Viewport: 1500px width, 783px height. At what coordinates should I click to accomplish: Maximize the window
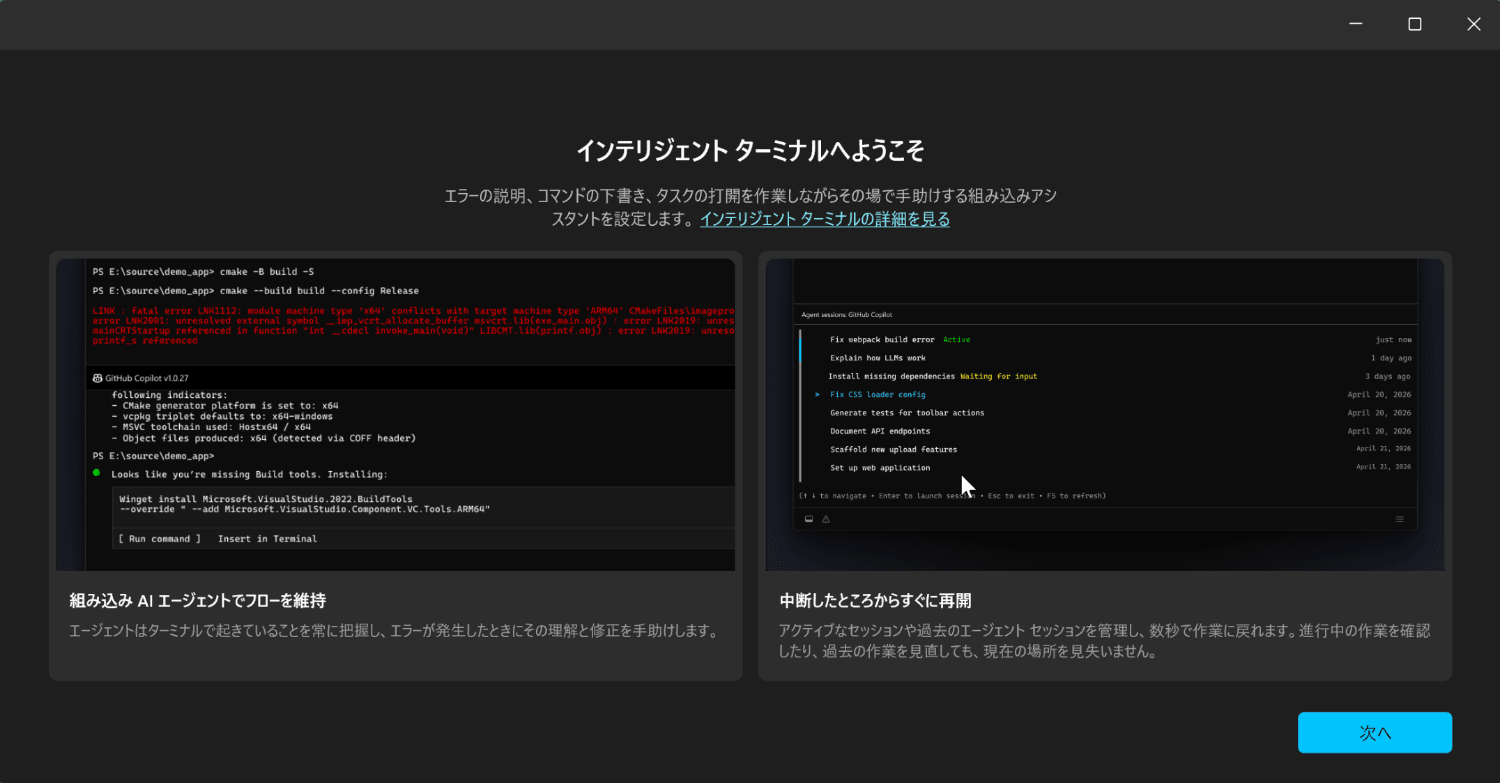[1415, 24]
